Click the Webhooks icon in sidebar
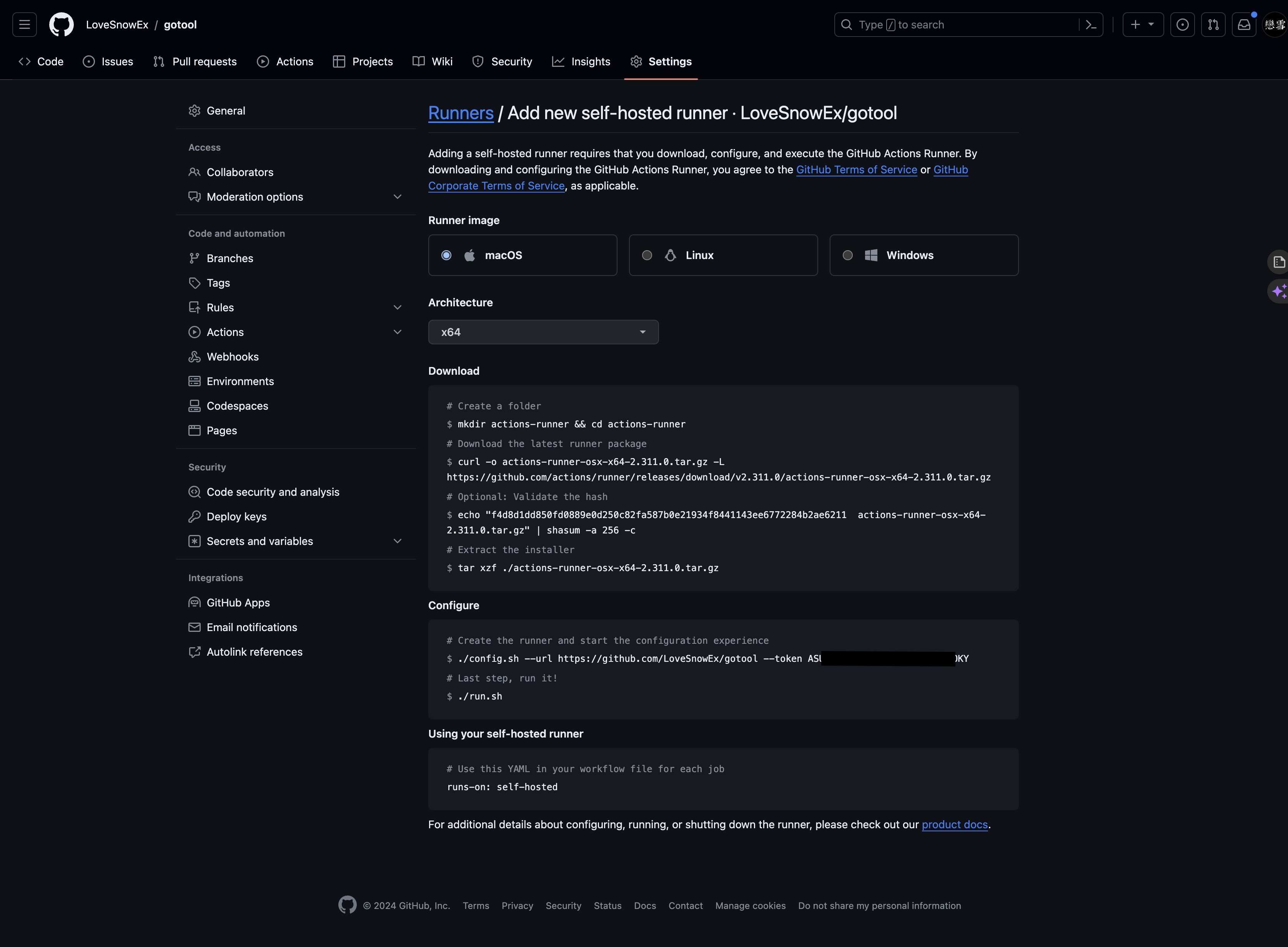Viewport: 1288px width, 947px height. (195, 357)
